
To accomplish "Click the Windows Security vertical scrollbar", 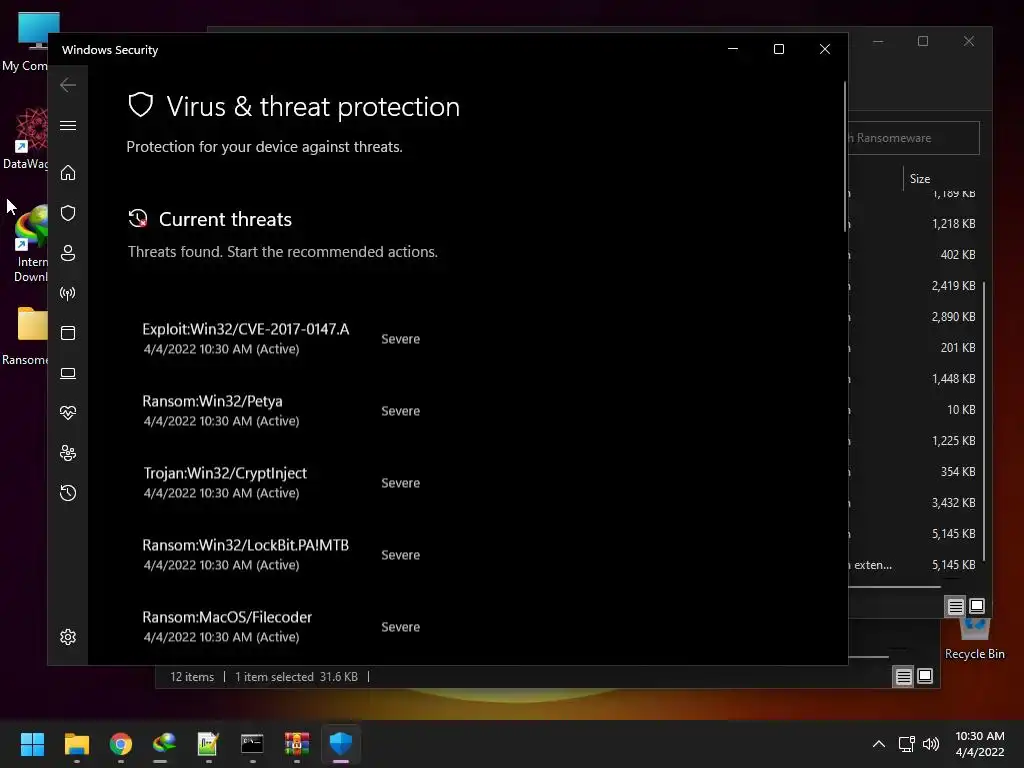I will pyautogui.click(x=844, y=157).
